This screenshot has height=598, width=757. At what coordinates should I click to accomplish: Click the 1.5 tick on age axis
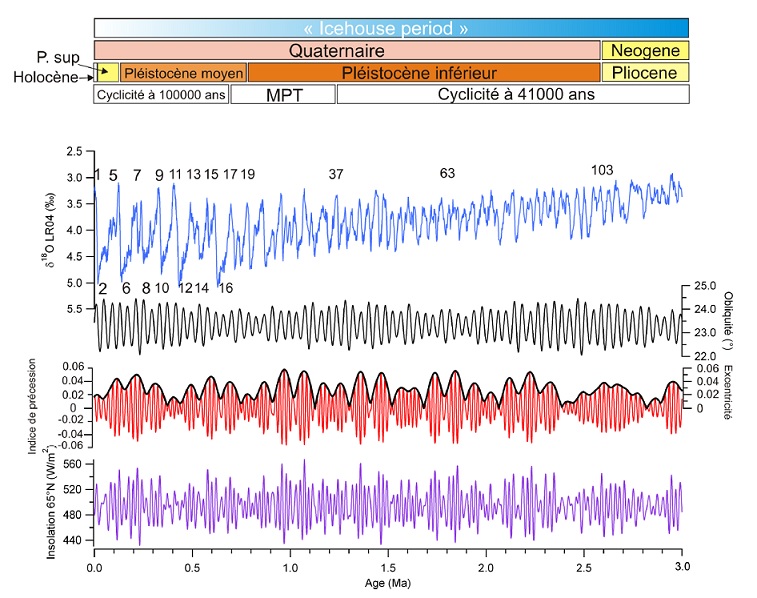point(388,568)
